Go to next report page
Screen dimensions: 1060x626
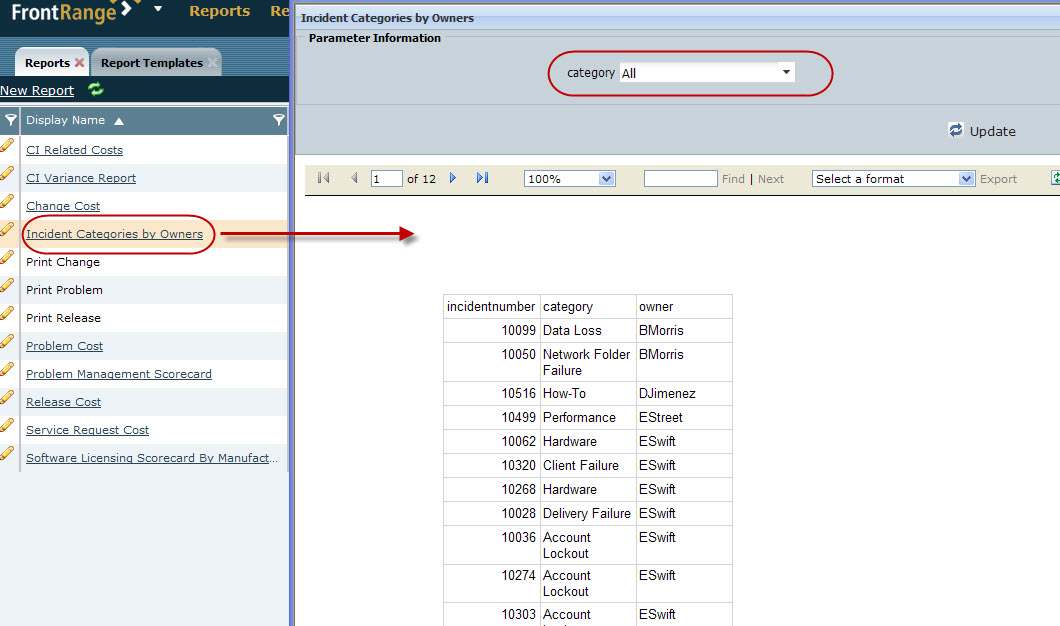coord(453,178)
